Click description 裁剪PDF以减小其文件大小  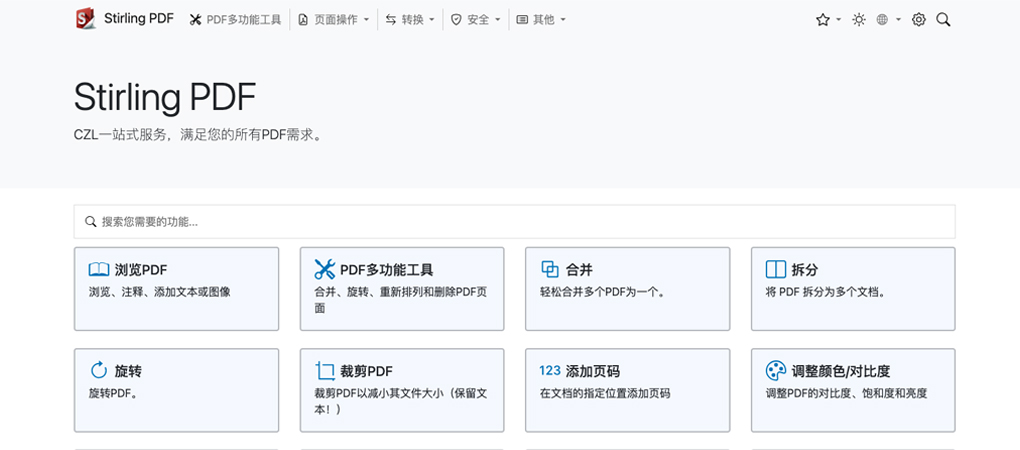click(x=401, y=401)
